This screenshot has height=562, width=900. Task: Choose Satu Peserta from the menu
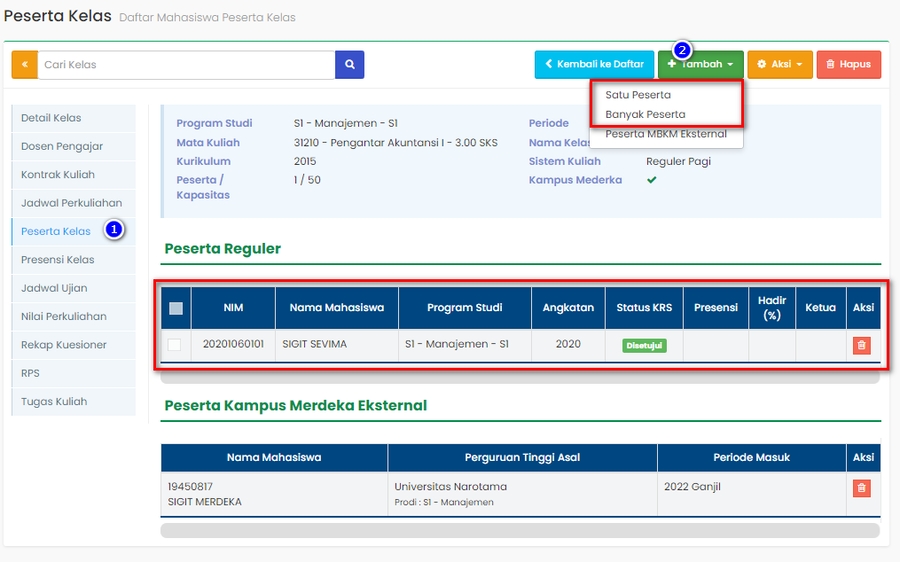coord(638,95)
